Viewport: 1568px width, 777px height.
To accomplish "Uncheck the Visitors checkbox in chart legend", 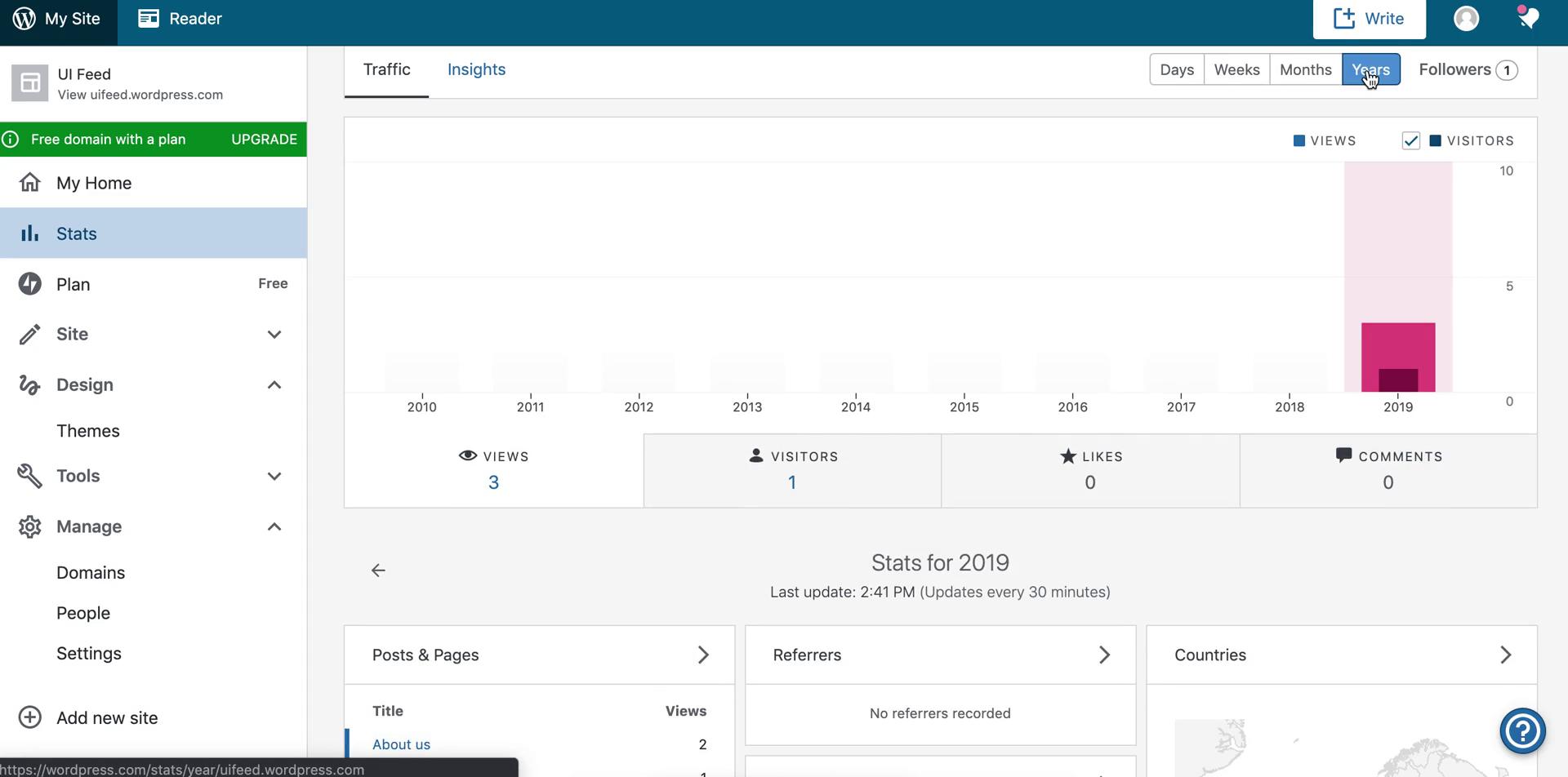I will click(1412, 140).
